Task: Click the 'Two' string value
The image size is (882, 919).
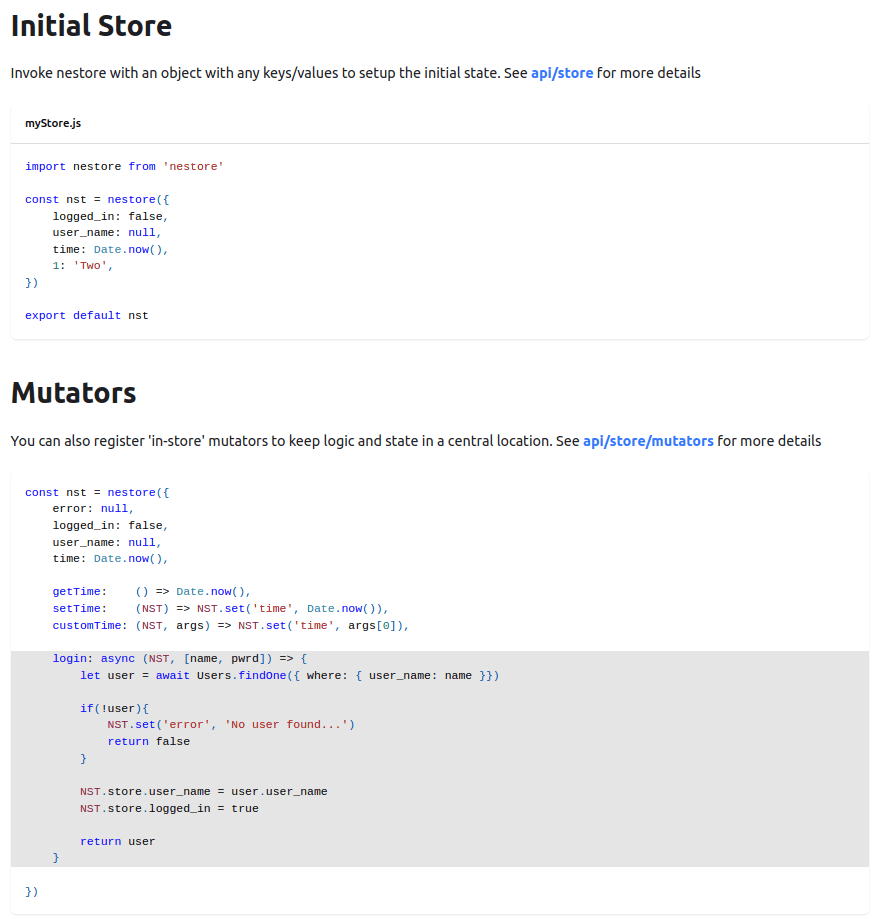Action: coord(93,266)
